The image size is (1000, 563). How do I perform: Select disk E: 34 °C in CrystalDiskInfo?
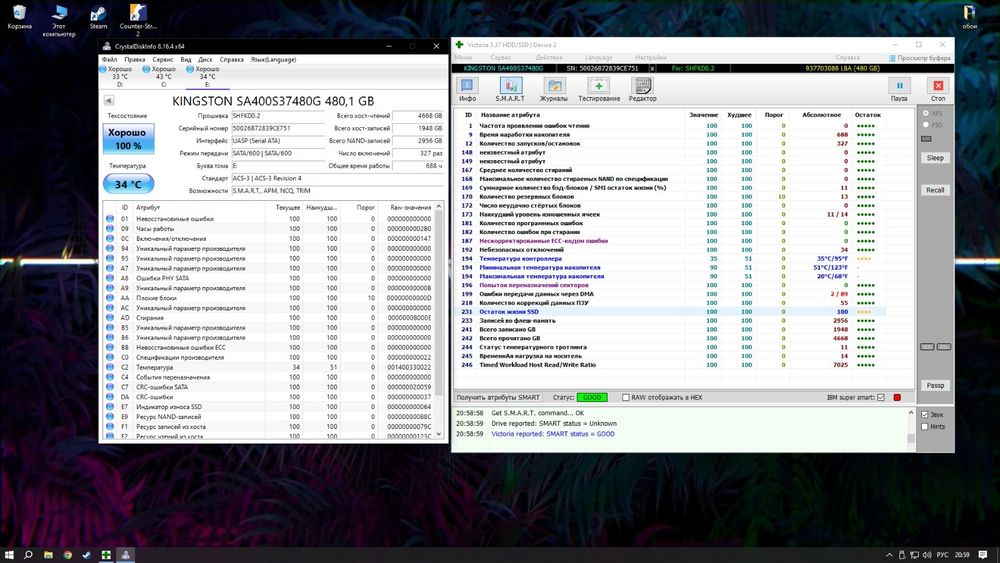click(x=207, y=76)
